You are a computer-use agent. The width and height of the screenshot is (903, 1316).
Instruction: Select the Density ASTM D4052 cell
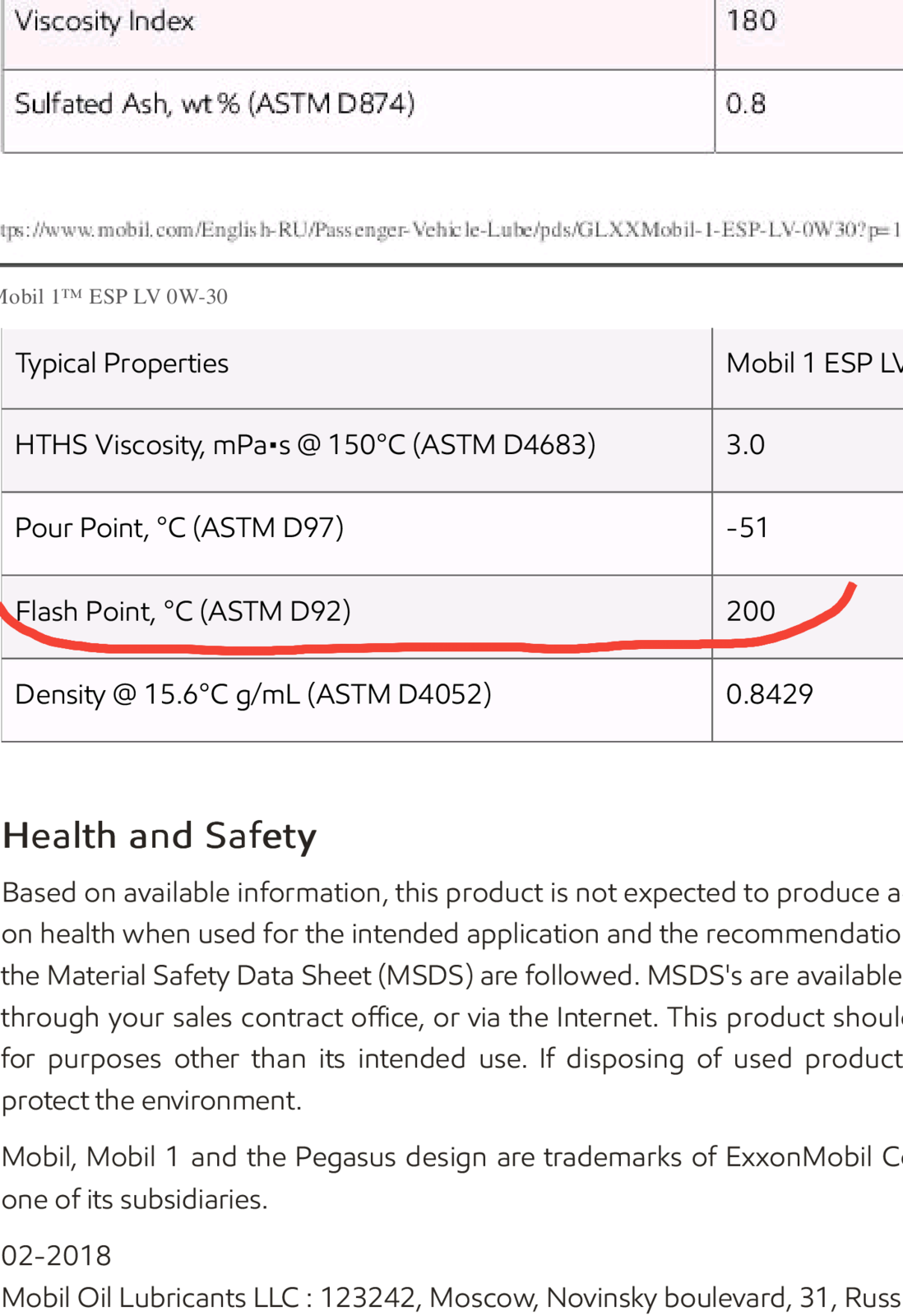point(356,700)
